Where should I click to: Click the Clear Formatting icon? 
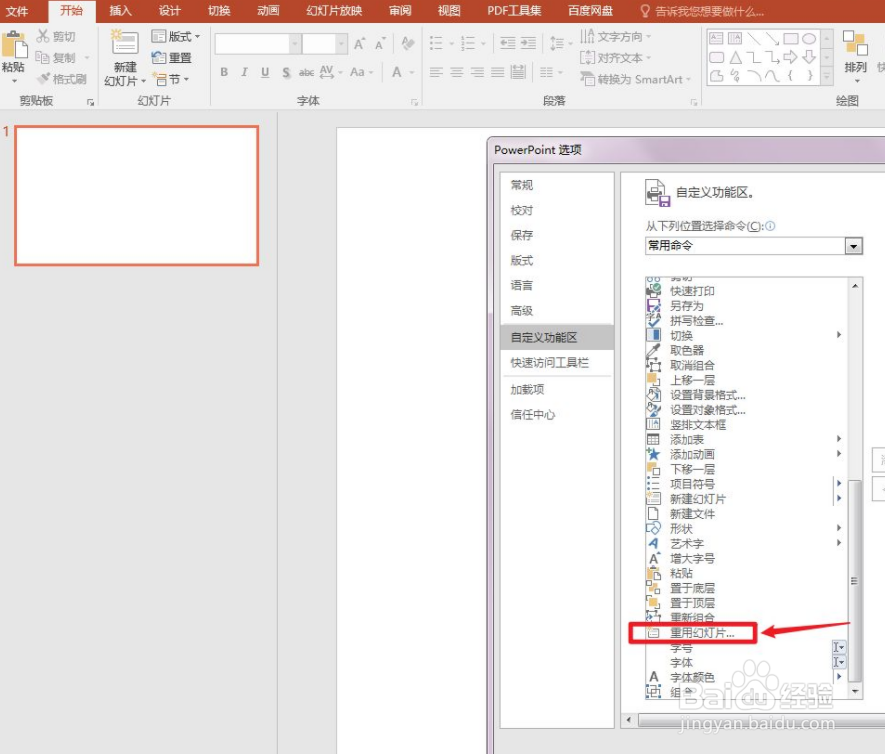408,43
